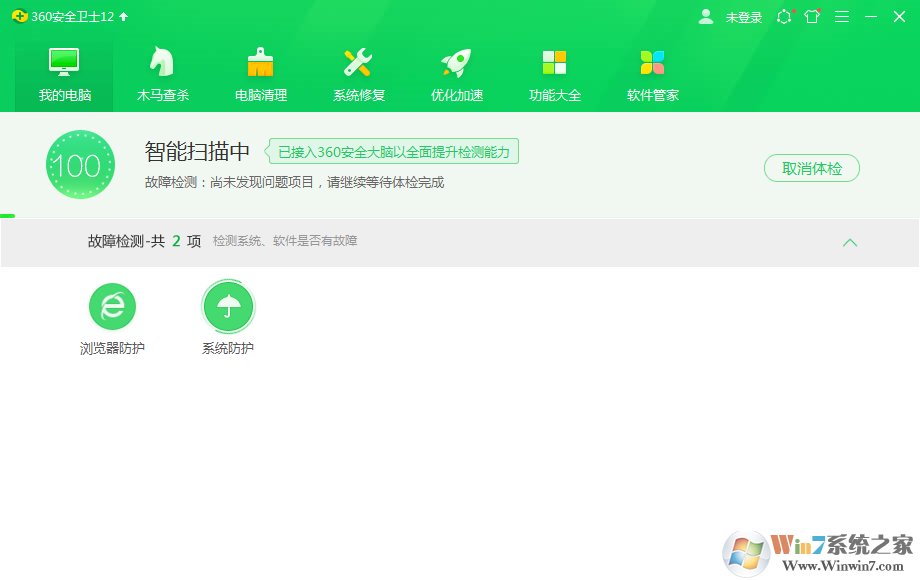920x580 pixels.
Task: Collapse the 故障检测 section via the chevron
Action: (851, 242)
